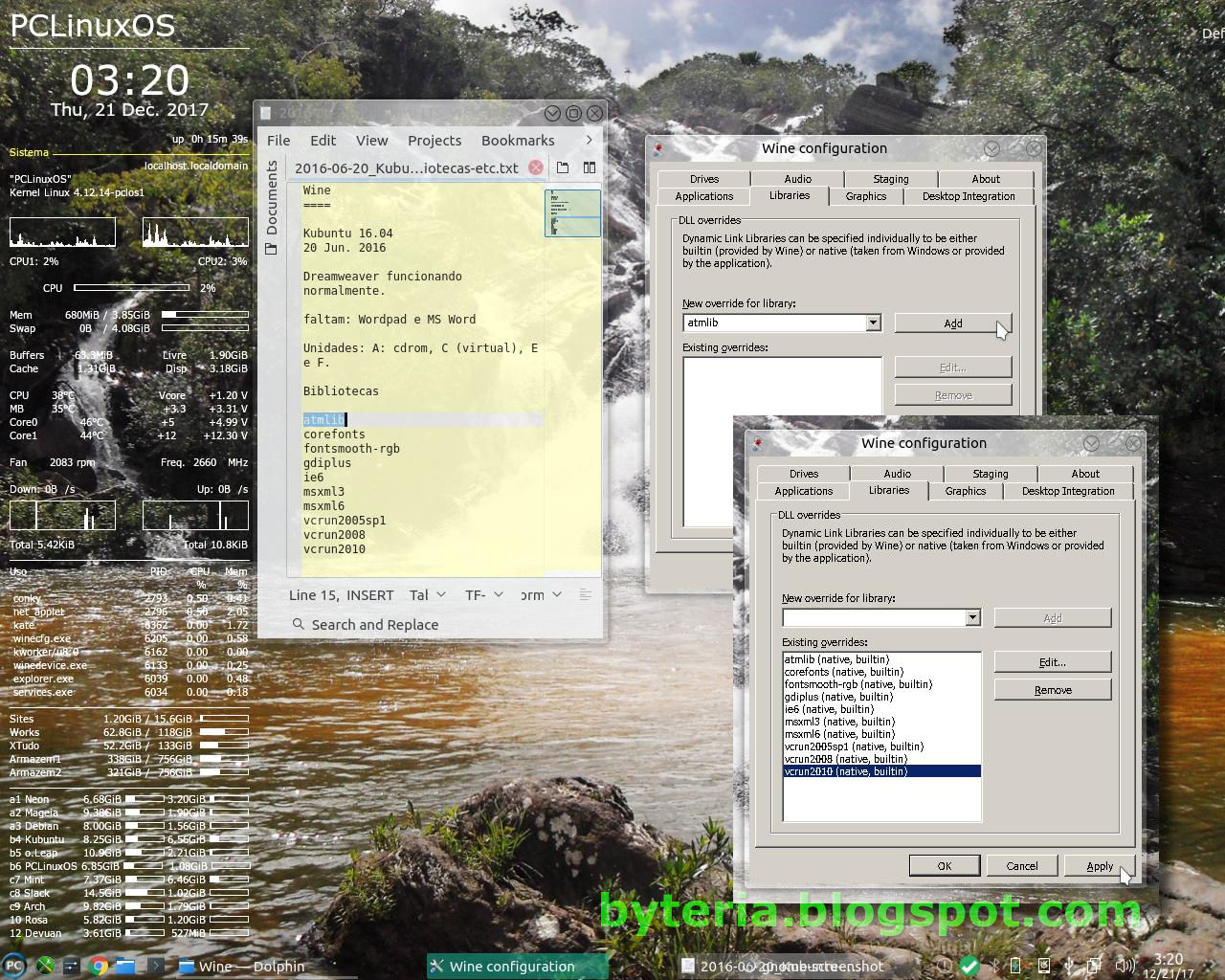This screenshot has height=980, width=1225.
Task: Open the Bluetooth system tray icon
Action: click(x=995, y=966)
